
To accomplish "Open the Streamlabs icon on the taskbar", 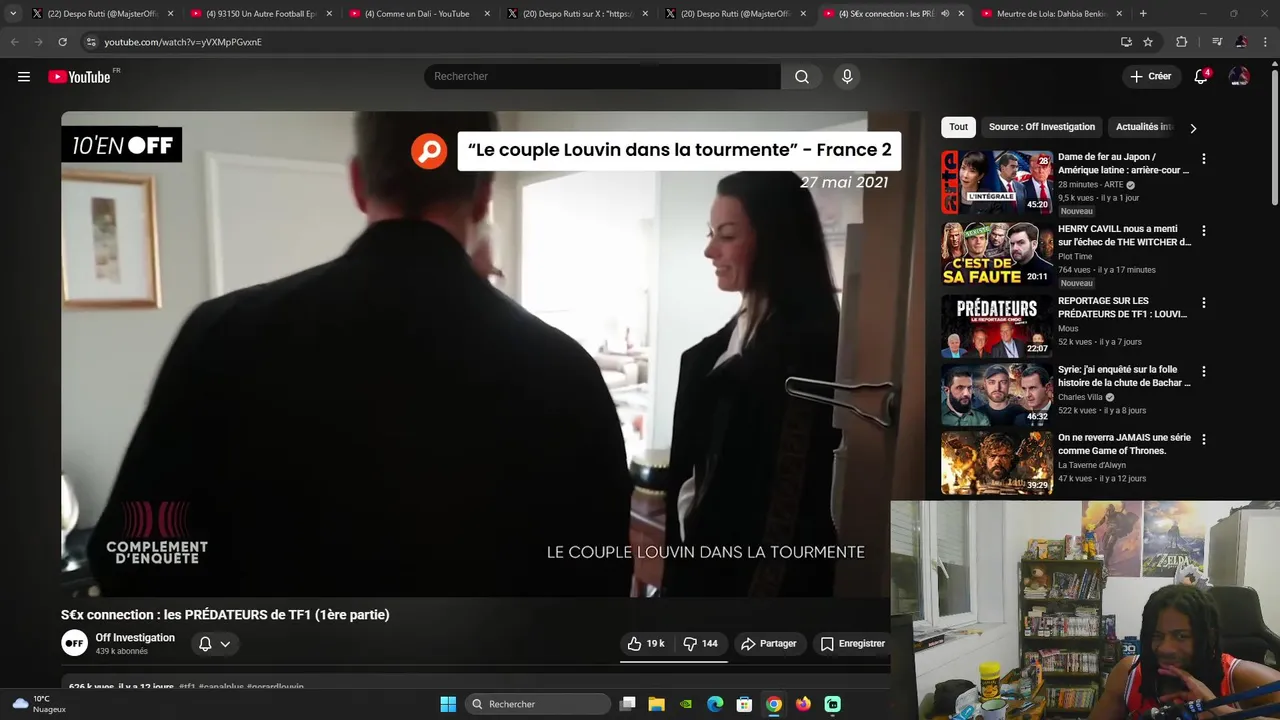I will click(832, 704).
